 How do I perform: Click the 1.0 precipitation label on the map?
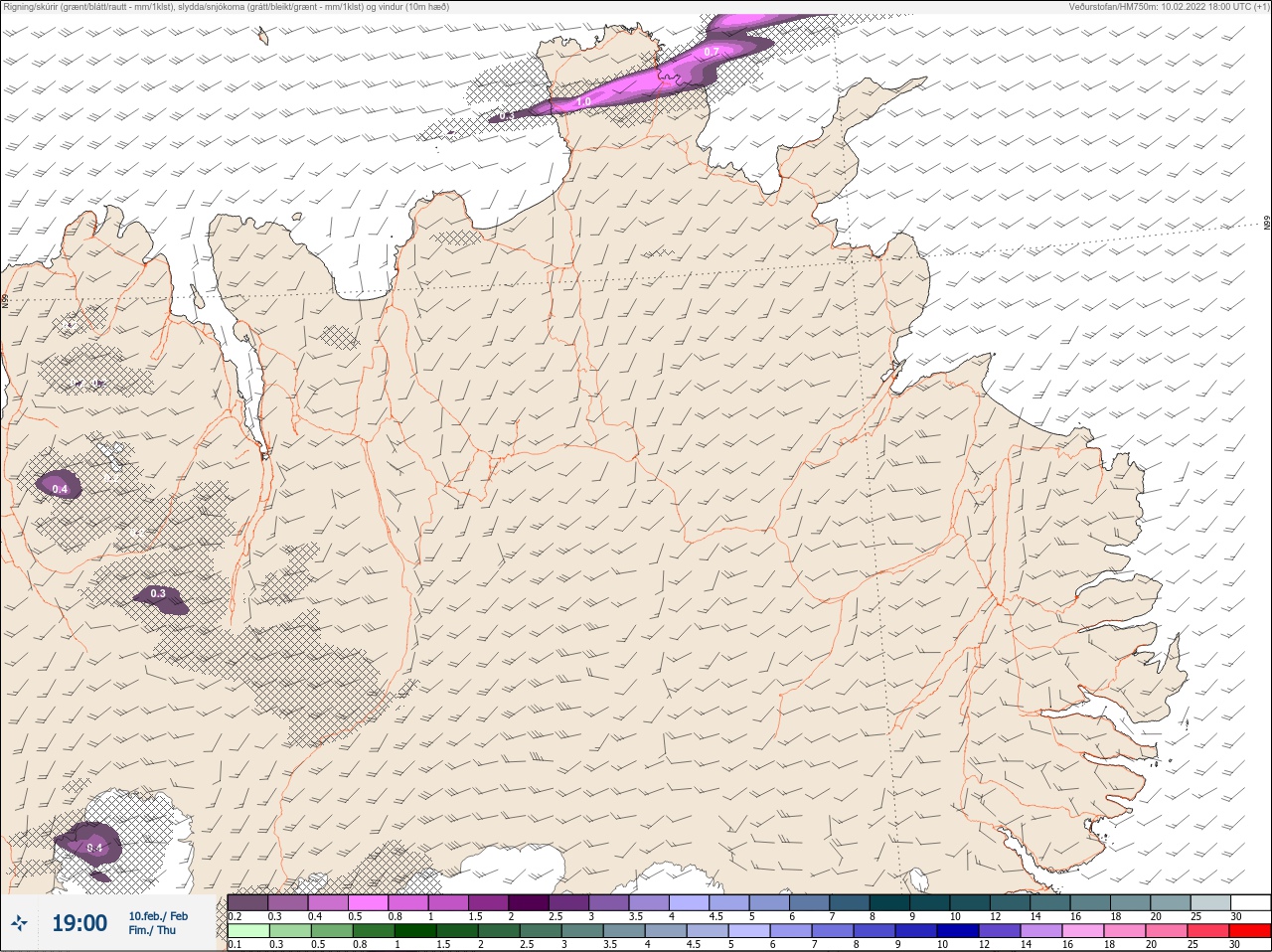(583, 102)
